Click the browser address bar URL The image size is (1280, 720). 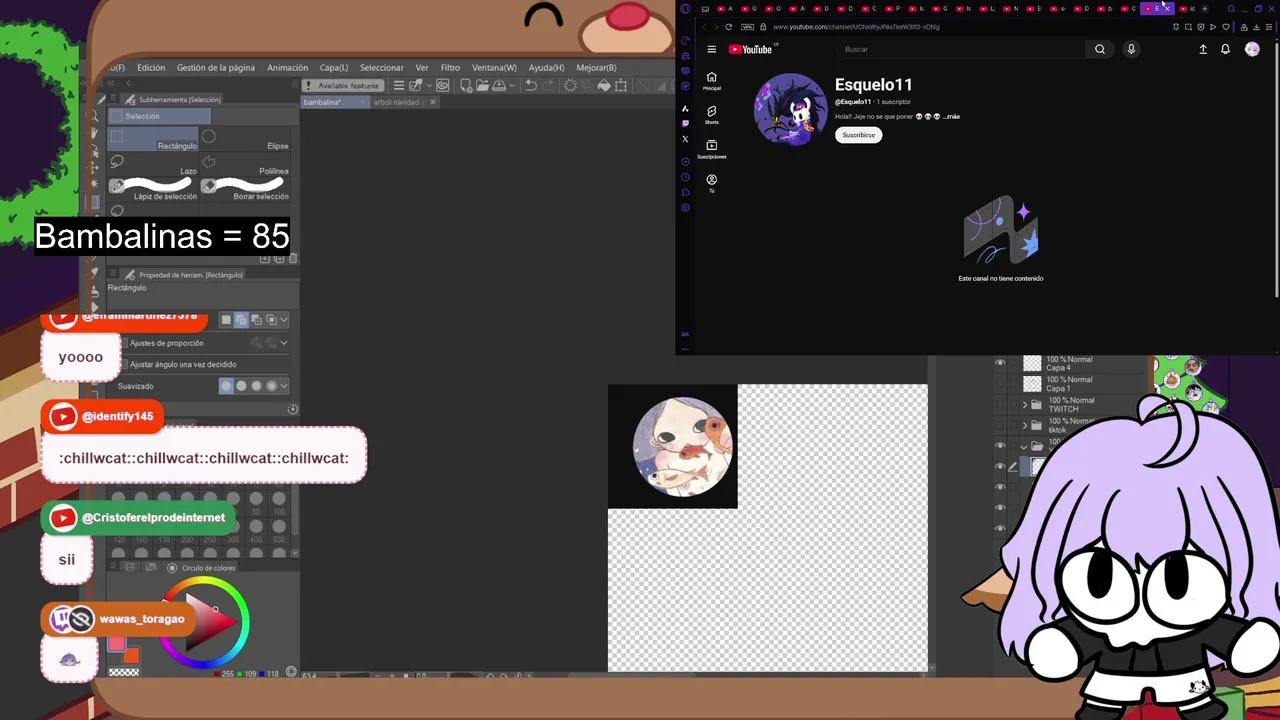coord(856,27)
